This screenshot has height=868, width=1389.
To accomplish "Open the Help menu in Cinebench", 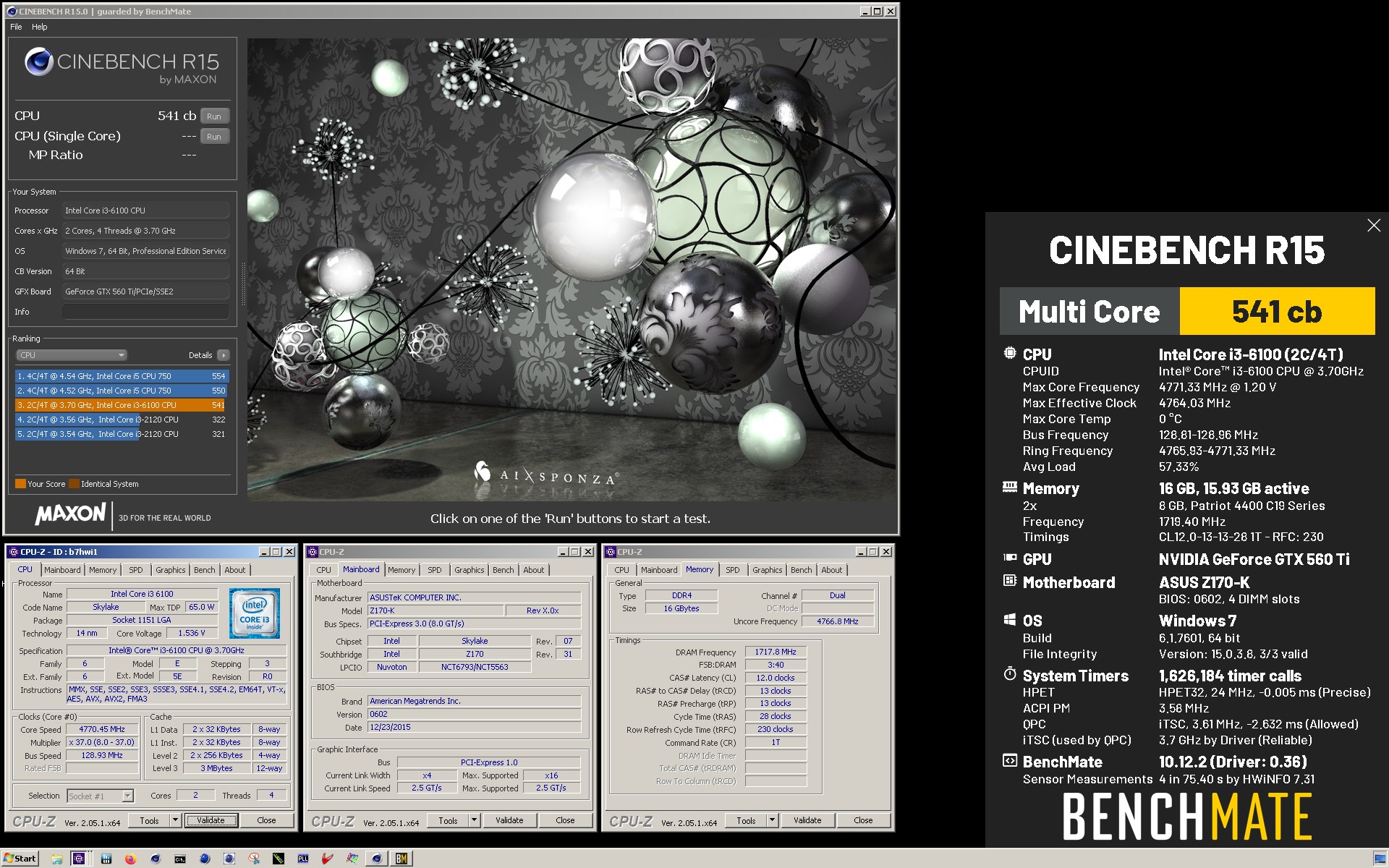I will 39,27.
